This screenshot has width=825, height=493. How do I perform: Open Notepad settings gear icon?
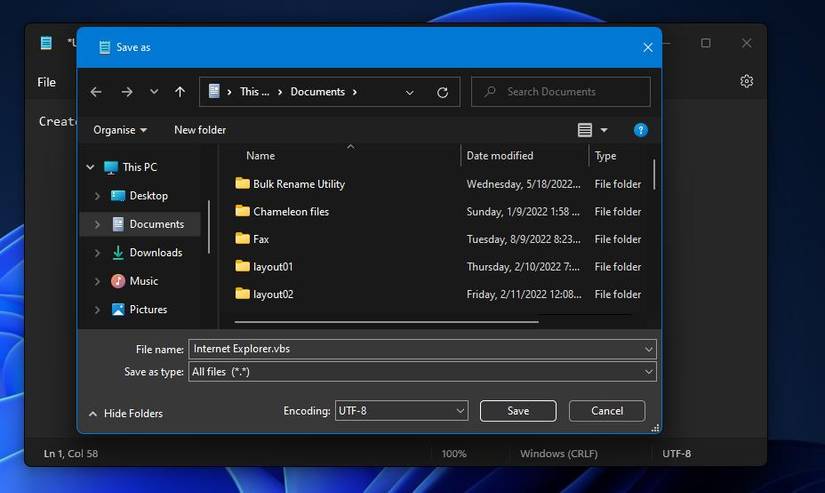tap(746, 81)
